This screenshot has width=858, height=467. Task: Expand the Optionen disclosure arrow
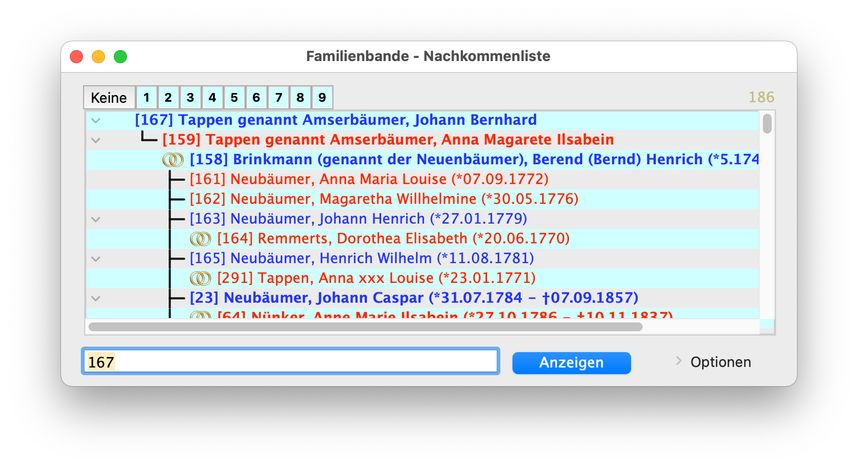[x=678, y=361]
